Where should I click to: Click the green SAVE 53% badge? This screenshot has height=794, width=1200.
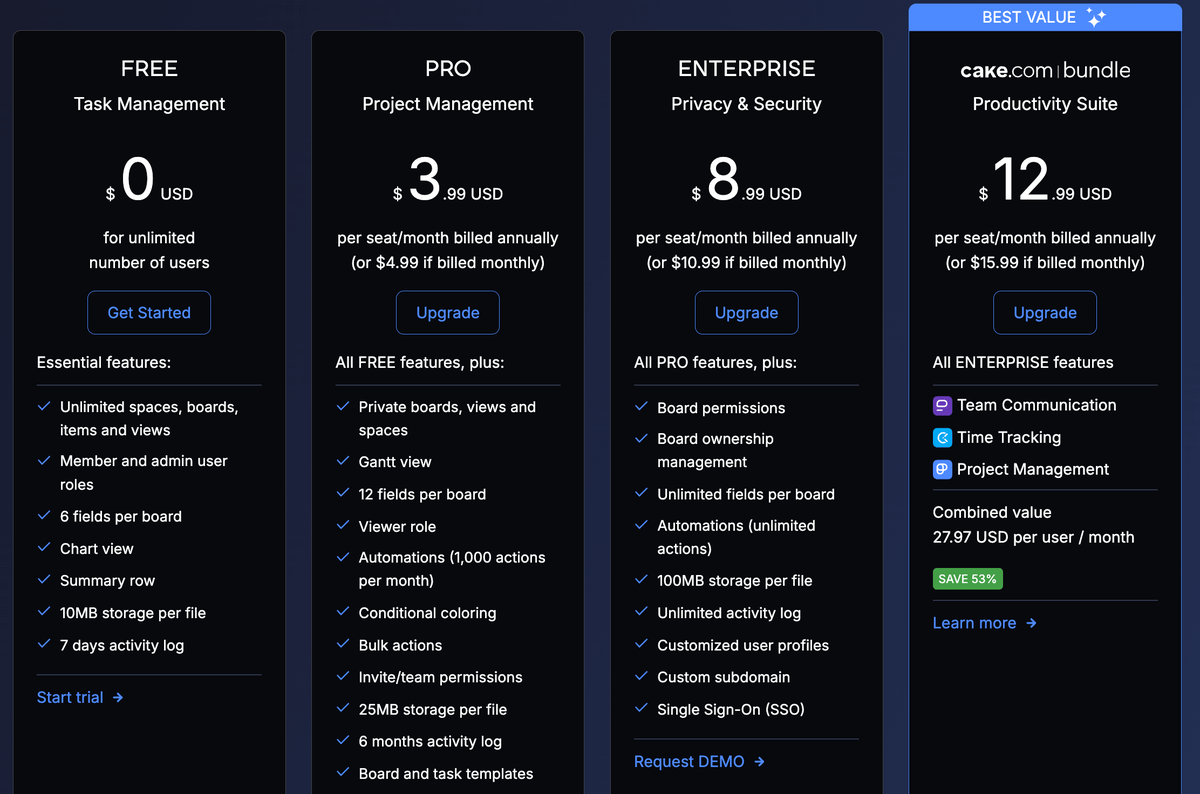tap(968, 579)
